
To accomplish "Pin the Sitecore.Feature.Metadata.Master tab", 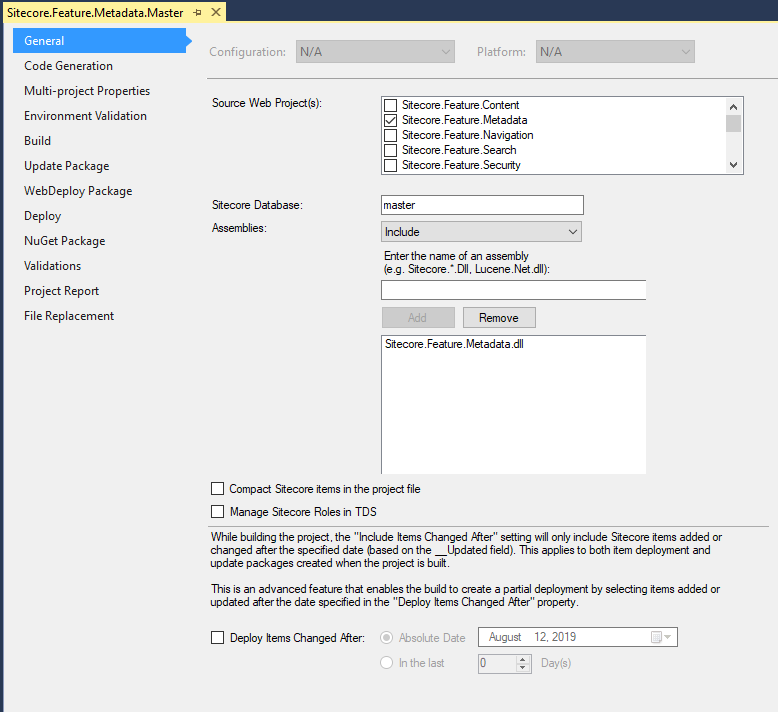I will 197,13.
